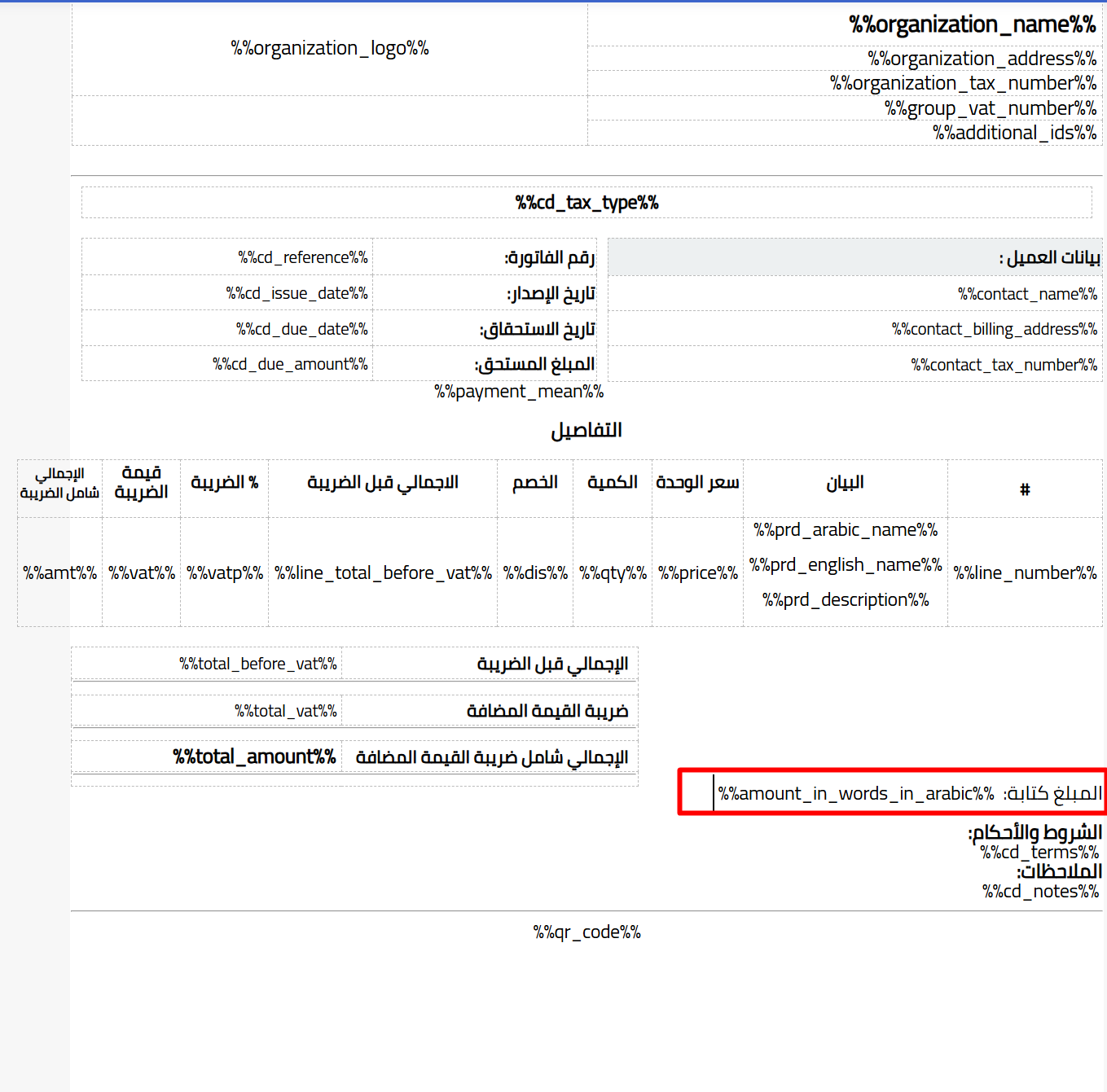This screenshot has width=1107, height=1092.
Task: Select the %%total_amount%% bold total cell
Action: (253, 756)
